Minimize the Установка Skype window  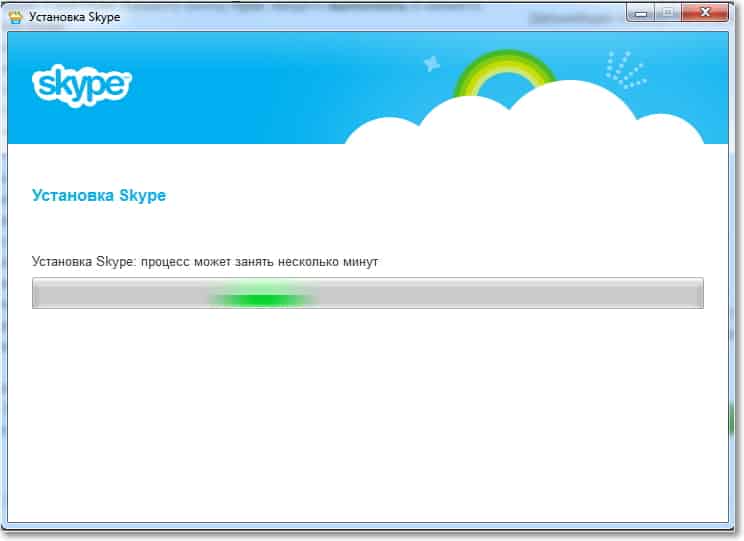[641, 13]
